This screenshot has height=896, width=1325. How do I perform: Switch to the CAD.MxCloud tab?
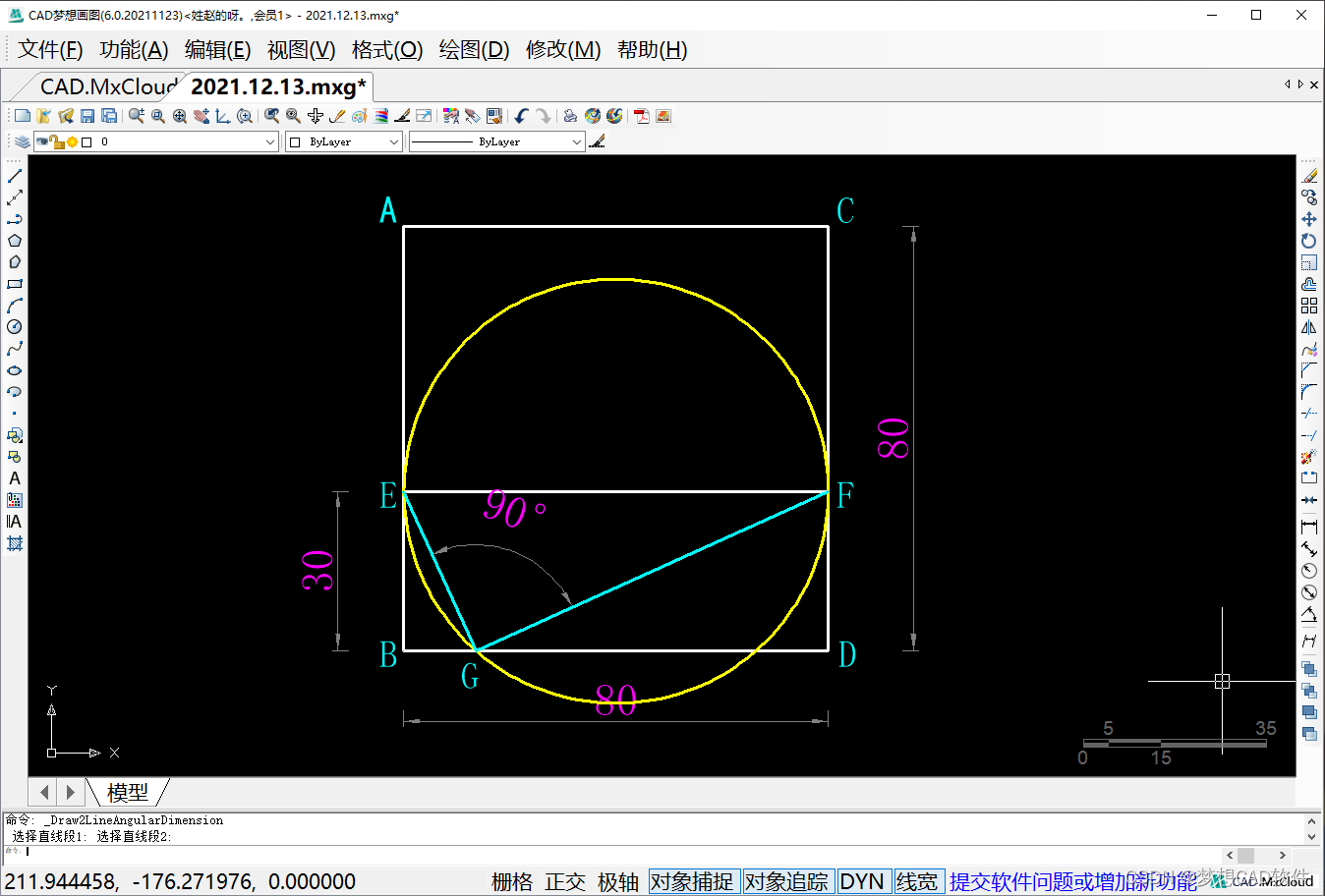tap(108, 86)
